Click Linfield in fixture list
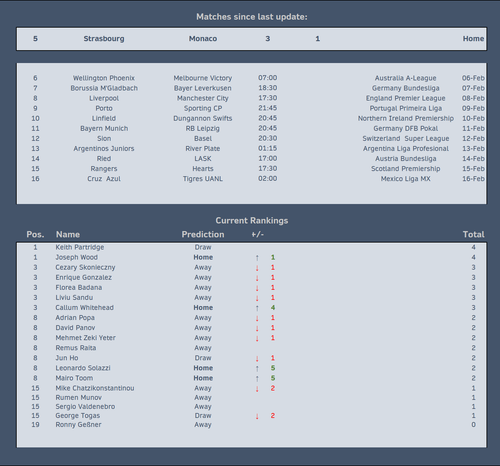The image size is (500, 466). click(x=104, y=118)
